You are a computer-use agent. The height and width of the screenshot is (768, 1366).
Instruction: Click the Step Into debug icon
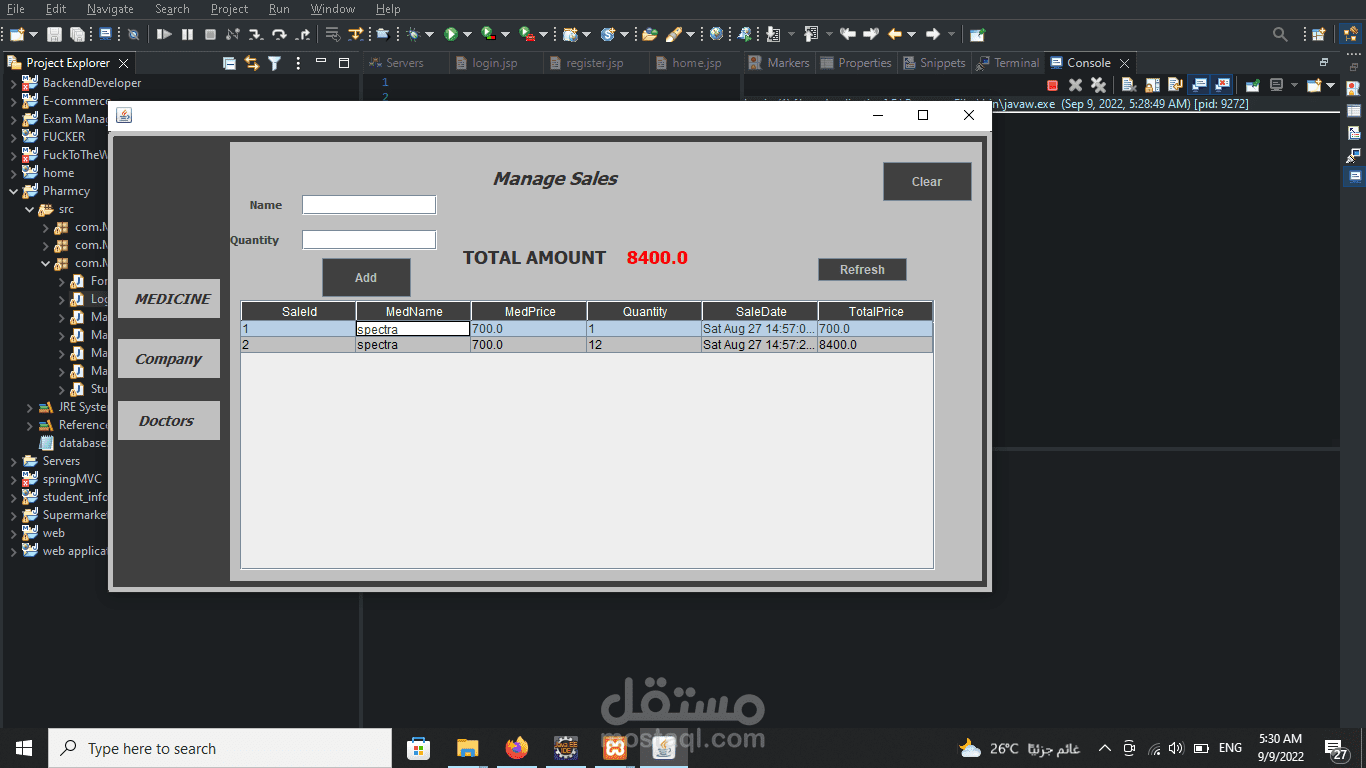click(256, 34)
